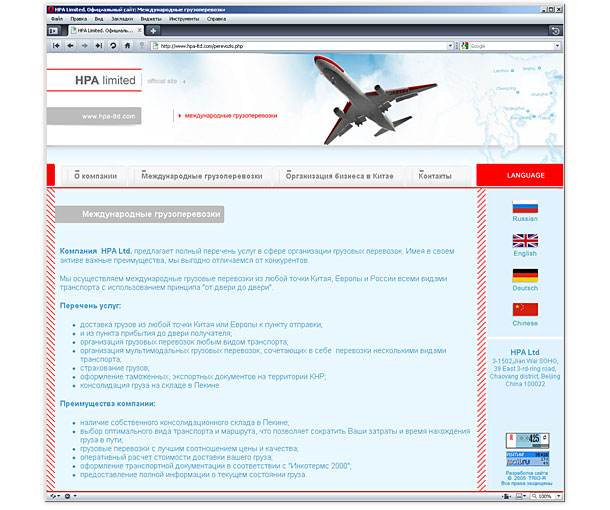
Task: Toggle the Opera side panel button
Action: 54,30
